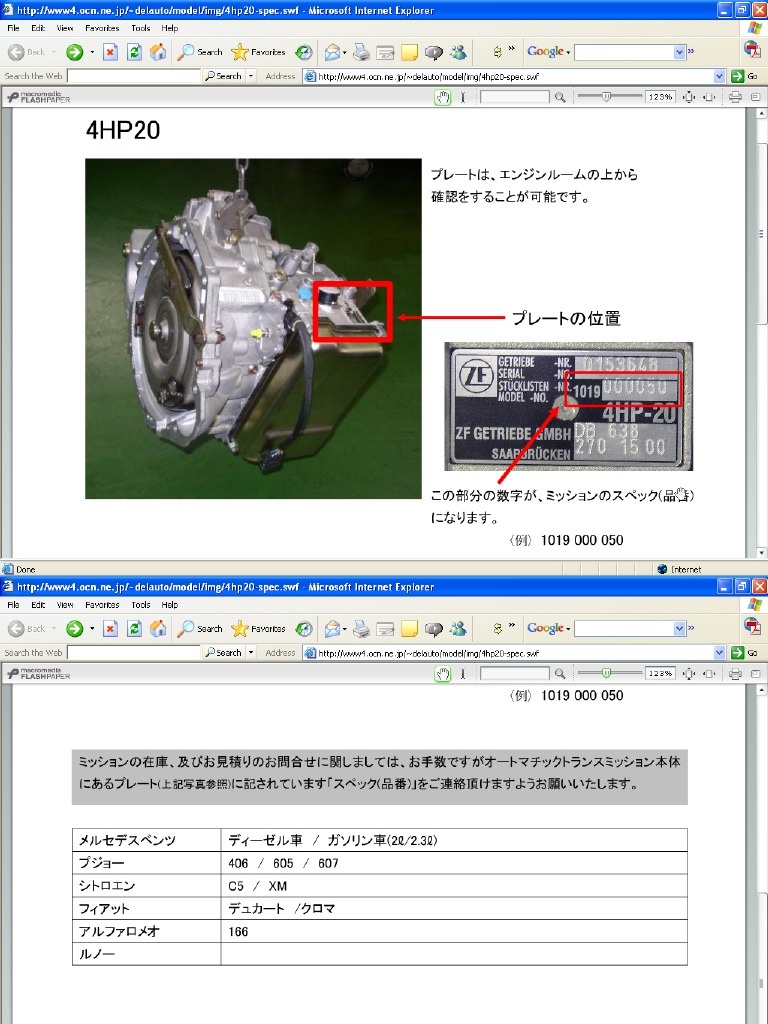Click the Search the Web field, upper IE window
The height and width of the screenshot is (1024, 768).
(x=134, y=76)
